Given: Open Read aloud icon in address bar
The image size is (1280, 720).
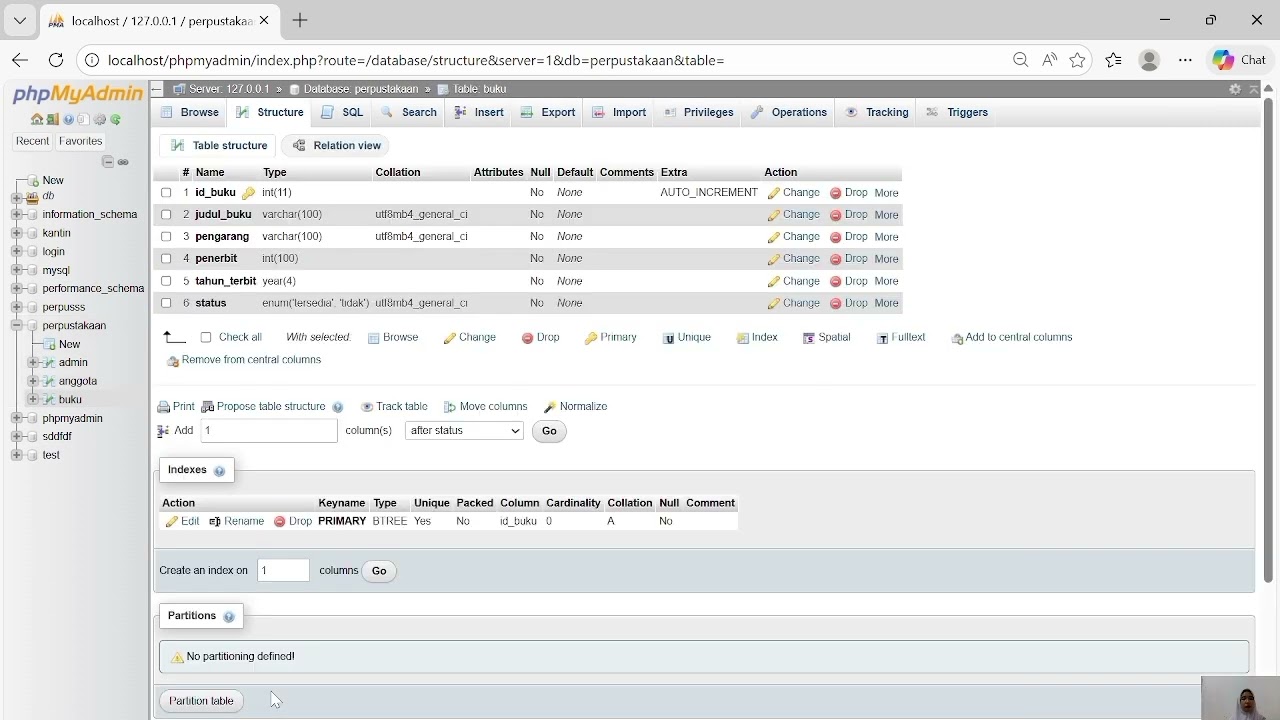Looking at the screenshot, I should point(1049,60).
